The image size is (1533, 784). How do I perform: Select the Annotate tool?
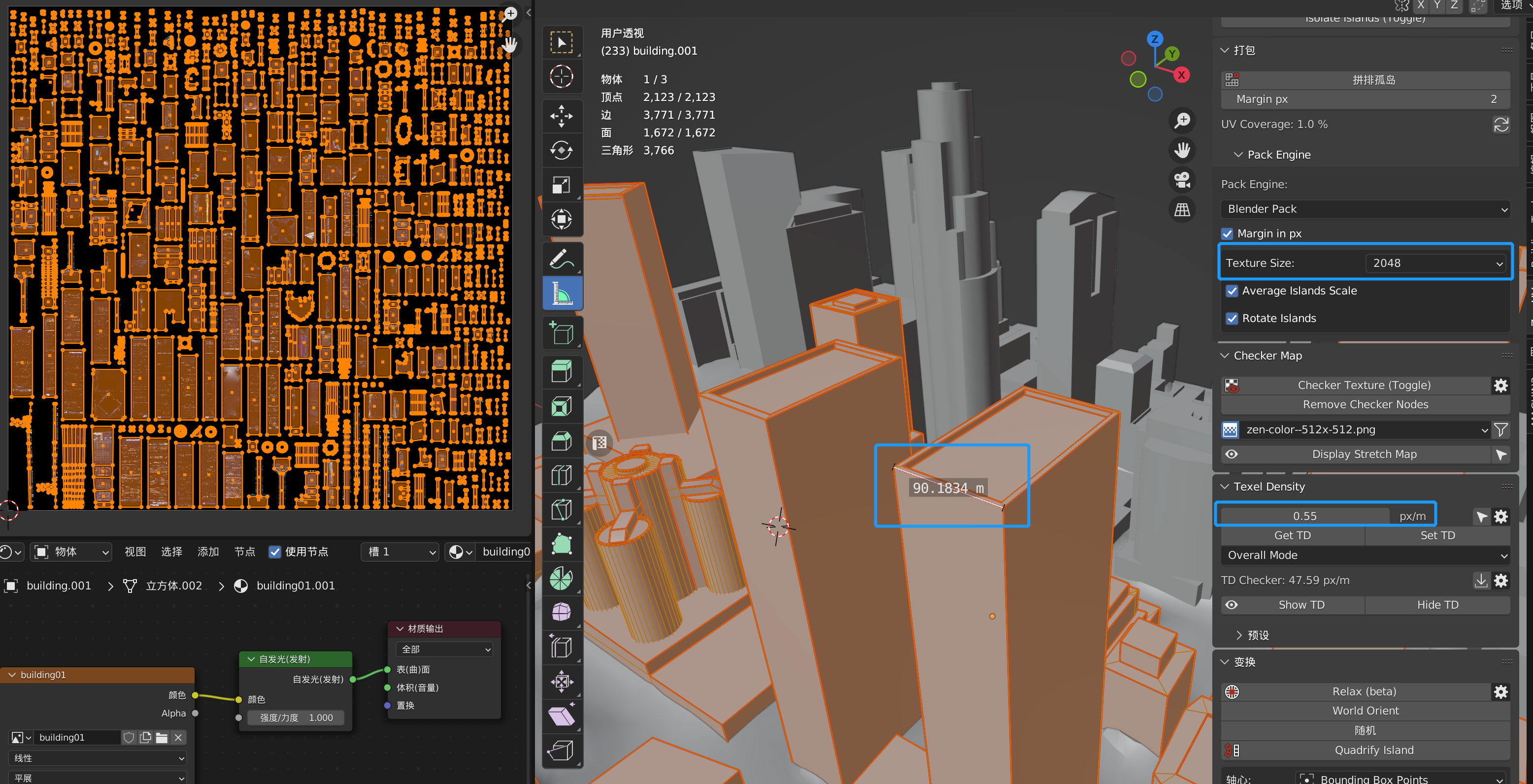tap(561, 259)
